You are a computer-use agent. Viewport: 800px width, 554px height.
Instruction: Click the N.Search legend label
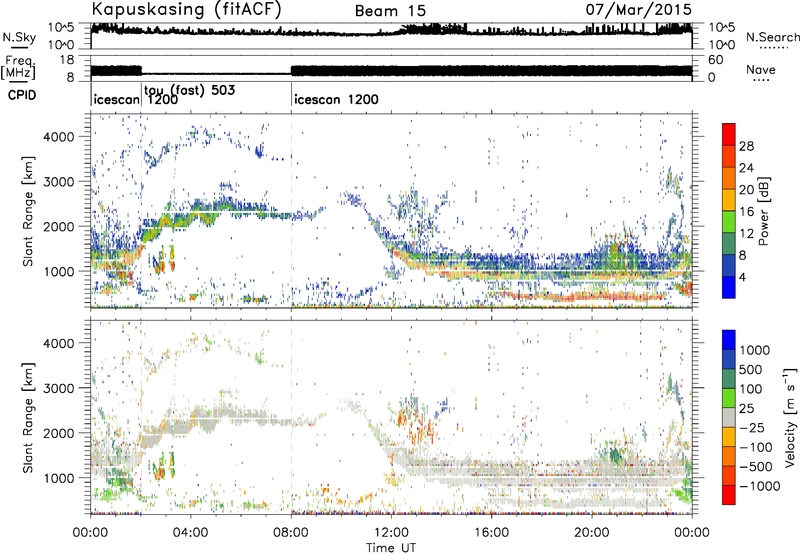coord(772,37)
